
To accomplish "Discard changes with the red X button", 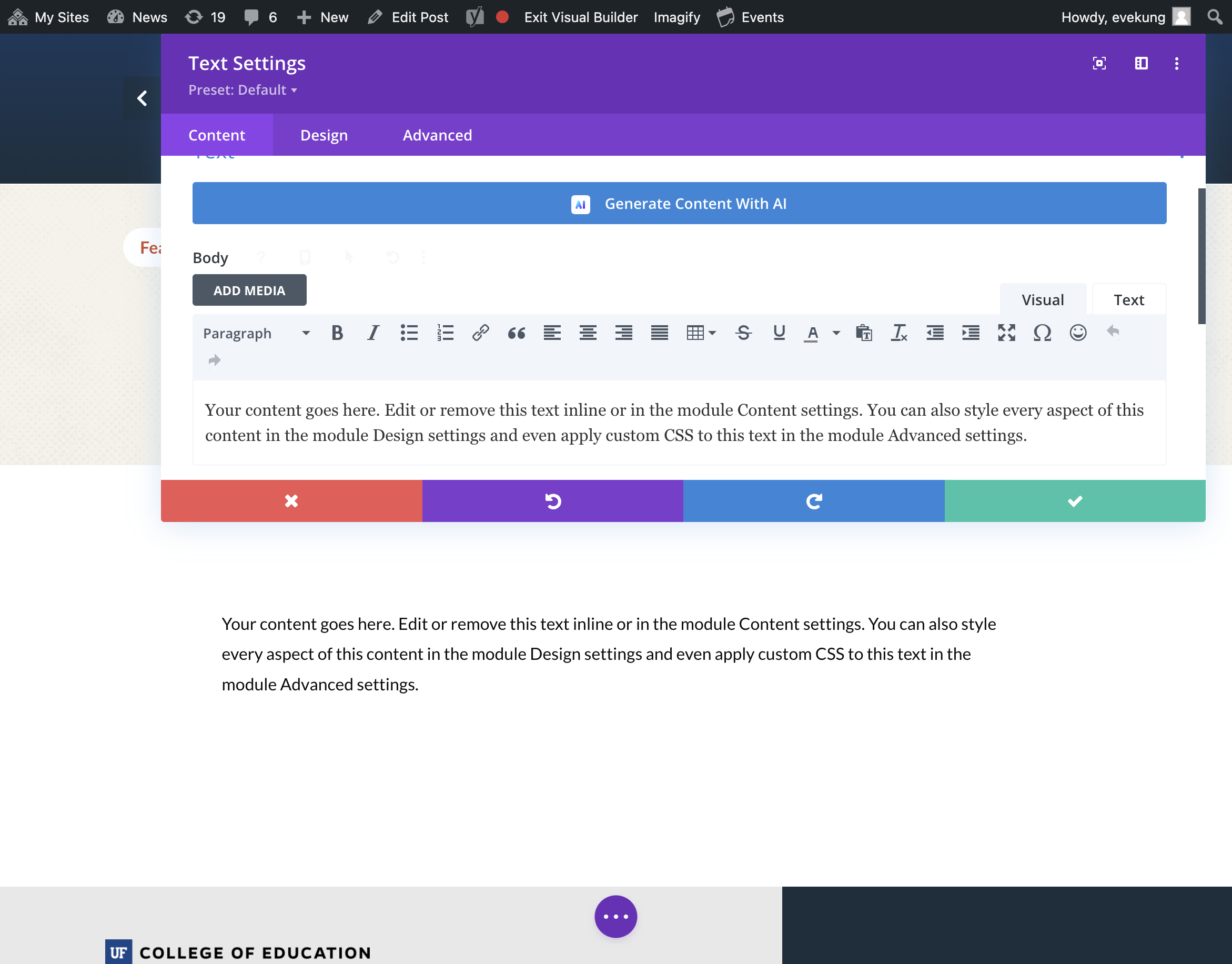I will tap(291, 501).
